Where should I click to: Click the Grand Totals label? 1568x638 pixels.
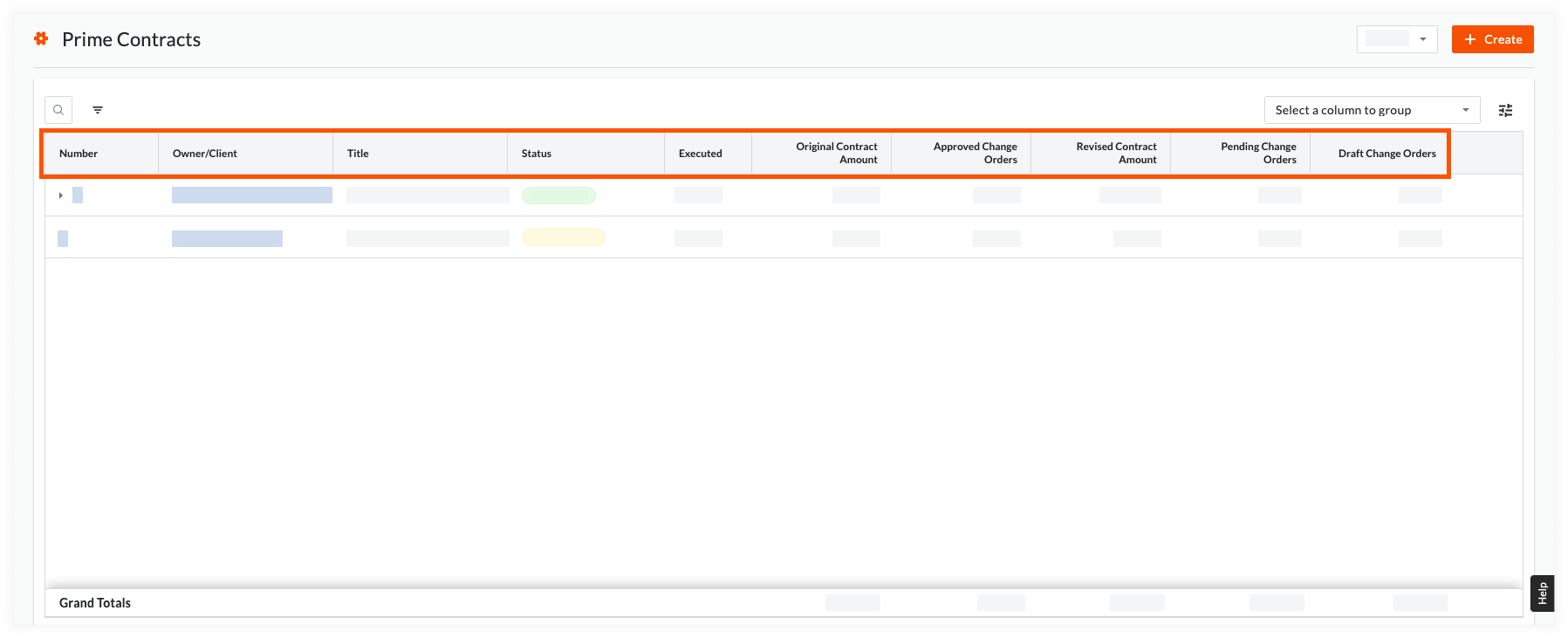click(95, 603)
